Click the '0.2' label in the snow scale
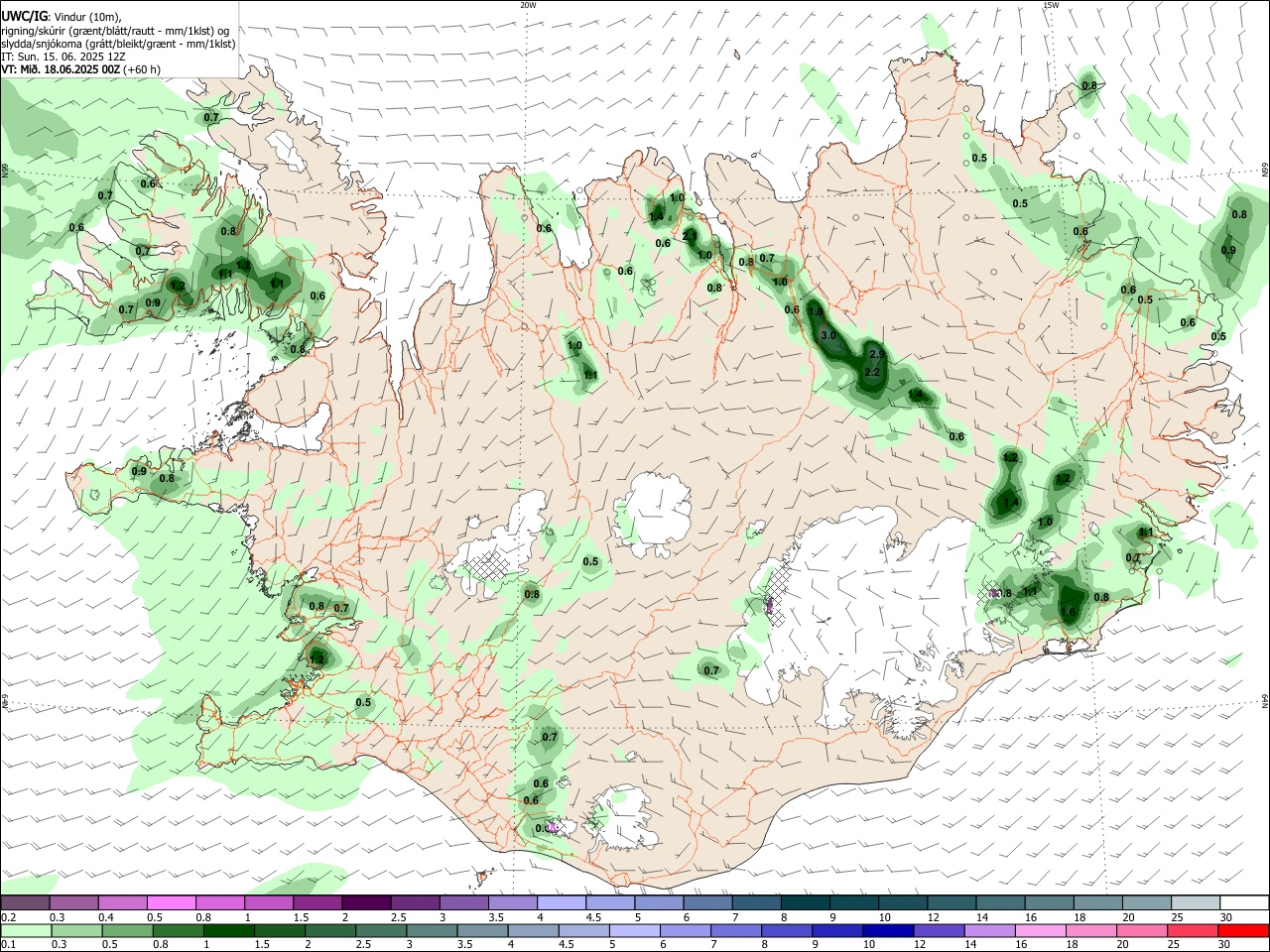Image resolution: width=1270 pixels, height=952 pixels. 8,917
